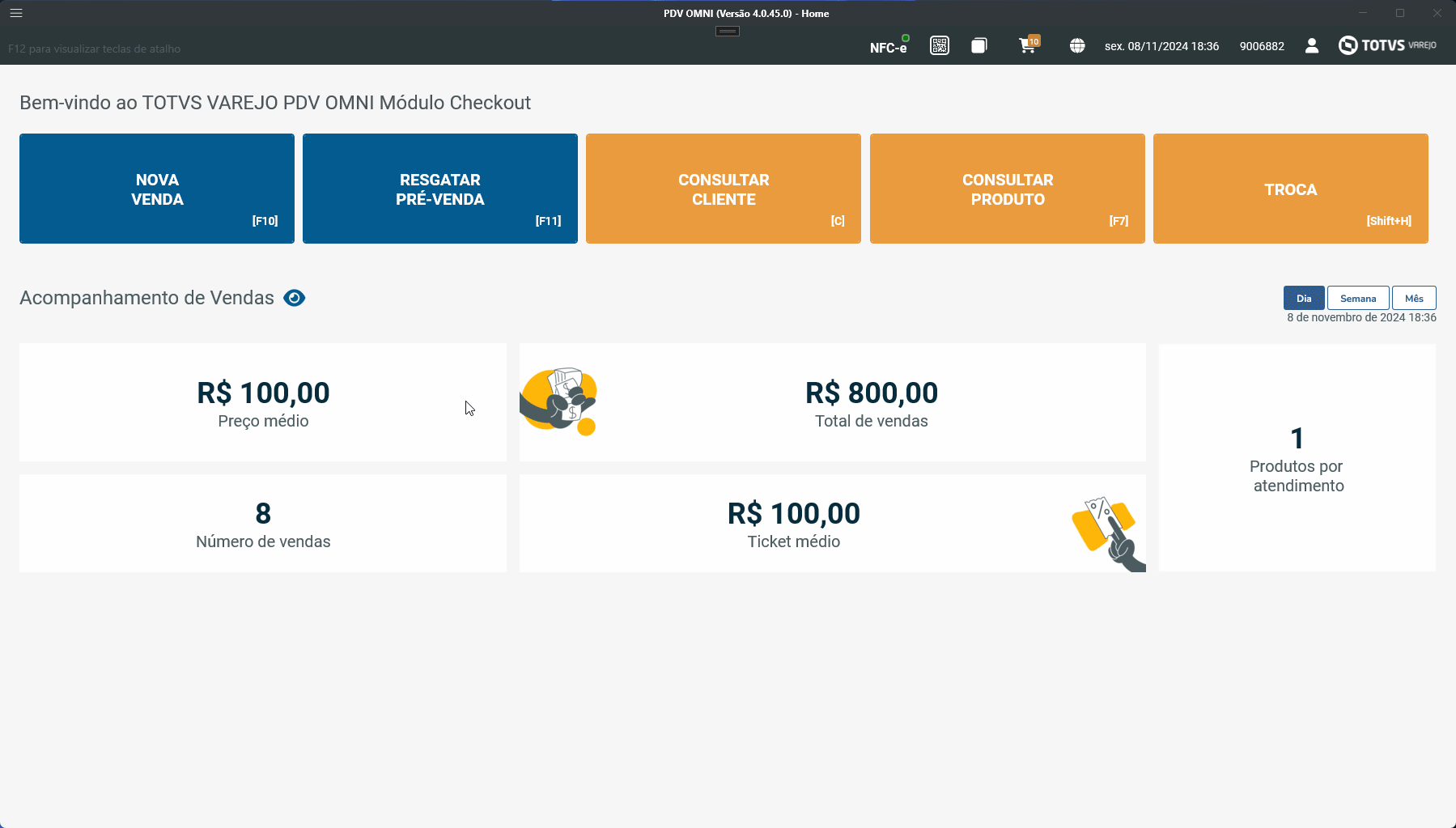Click the Produtos por atendimento card

[1297, 457]
